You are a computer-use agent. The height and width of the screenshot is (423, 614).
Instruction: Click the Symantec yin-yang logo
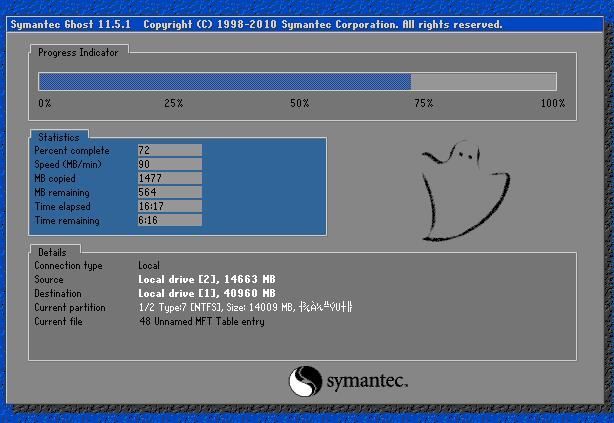306,381
